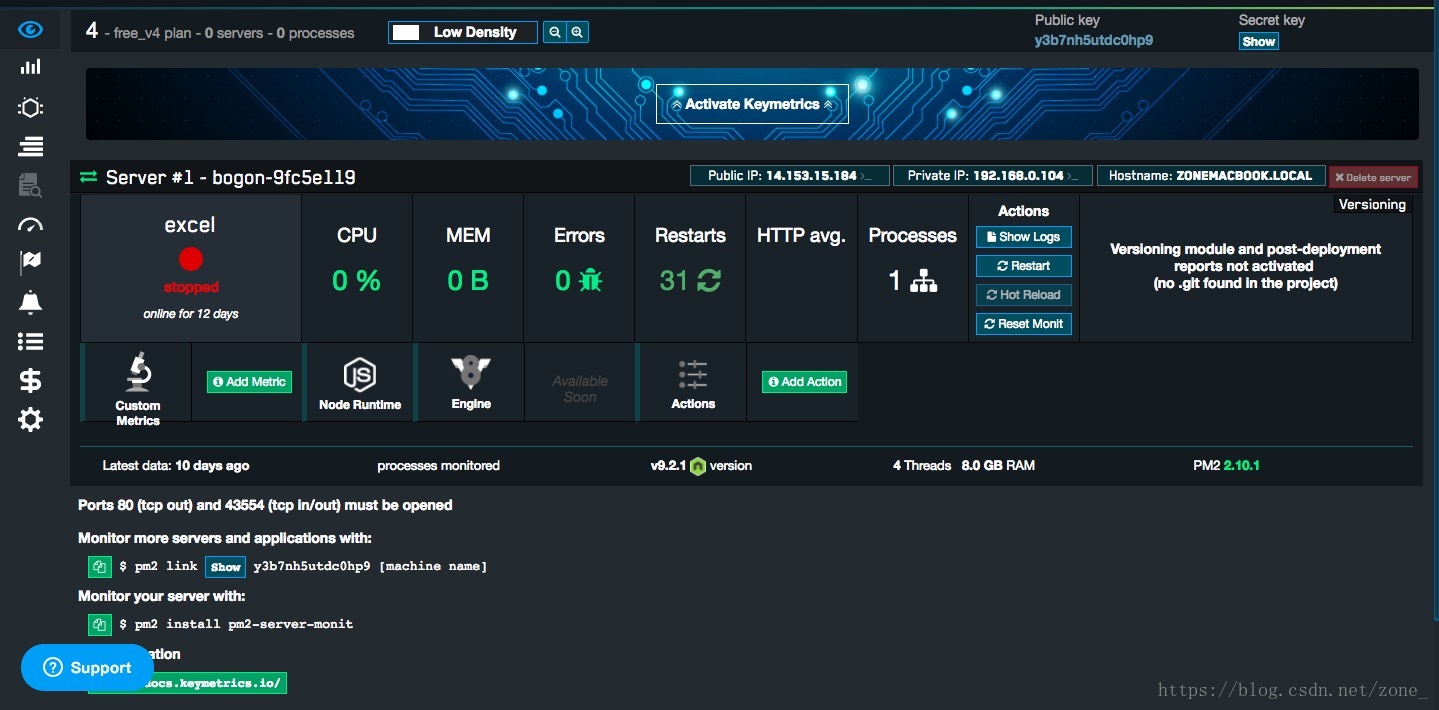Open the Node Runtime JS icon
This screenshot has width=1439, height=710.
pyautogui.click(x=360, y=375)
